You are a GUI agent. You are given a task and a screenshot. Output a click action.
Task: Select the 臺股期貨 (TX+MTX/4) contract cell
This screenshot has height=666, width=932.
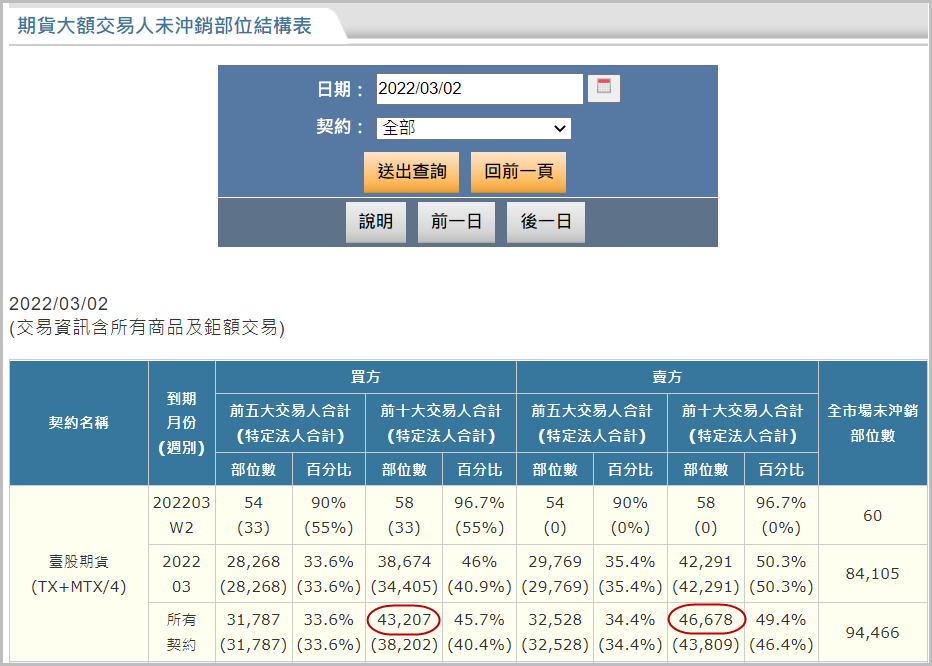click(79, 574)
